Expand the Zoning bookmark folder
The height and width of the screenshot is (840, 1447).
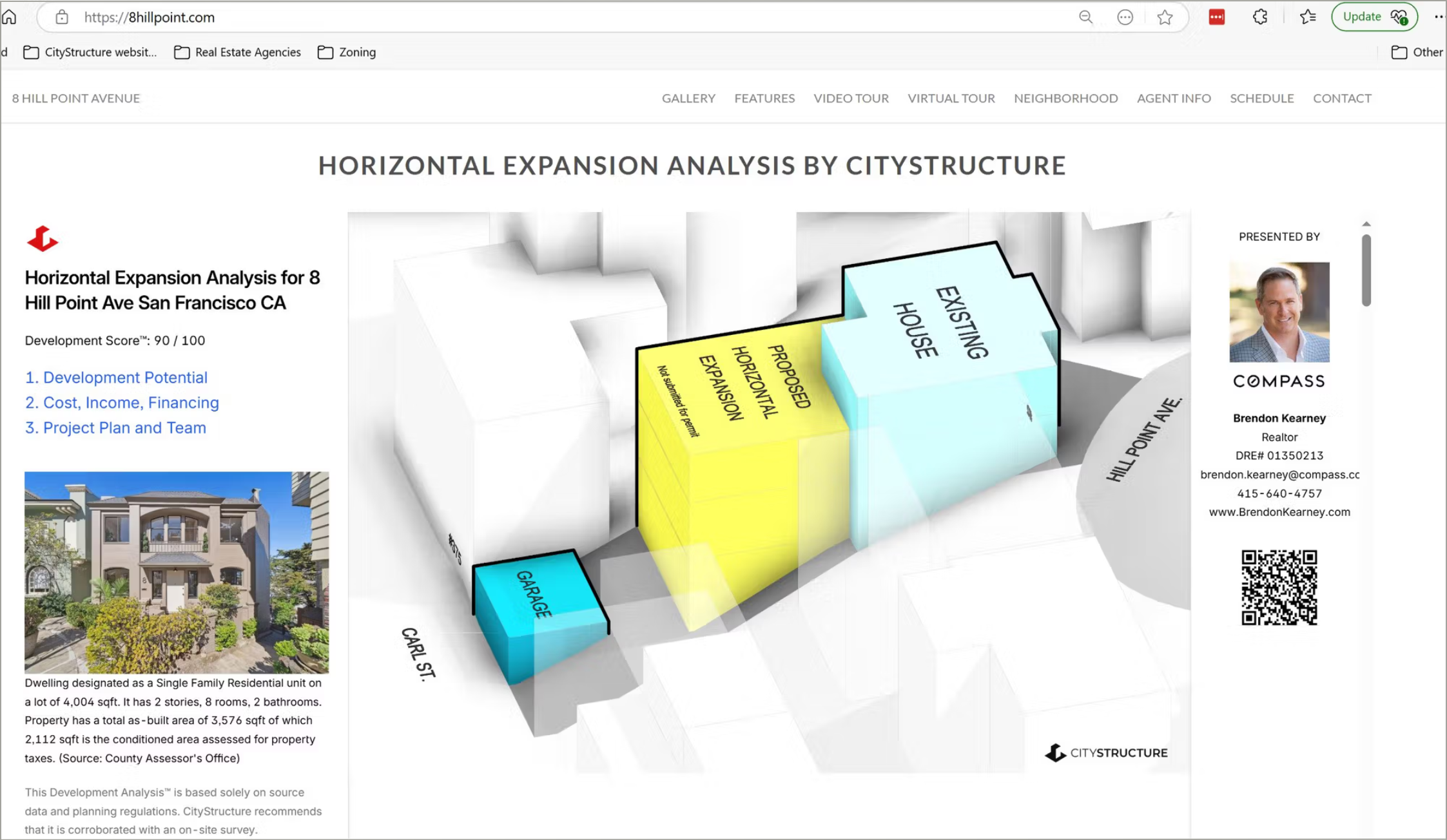[347, 52]
